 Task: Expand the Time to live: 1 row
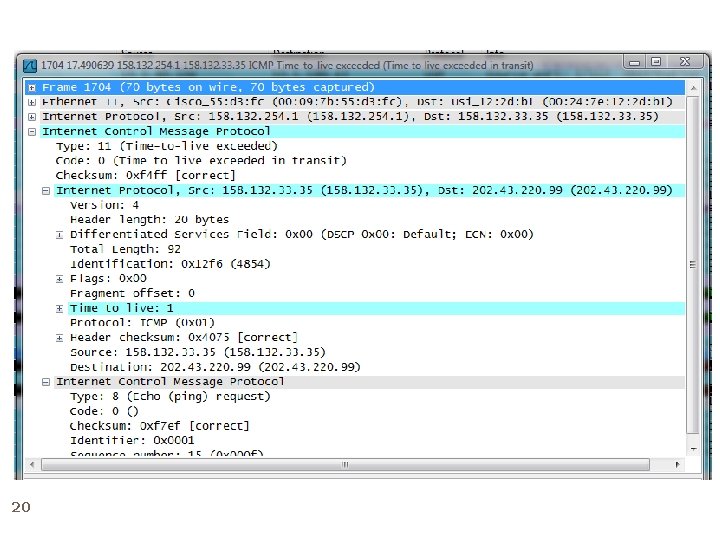click(59, 309)
